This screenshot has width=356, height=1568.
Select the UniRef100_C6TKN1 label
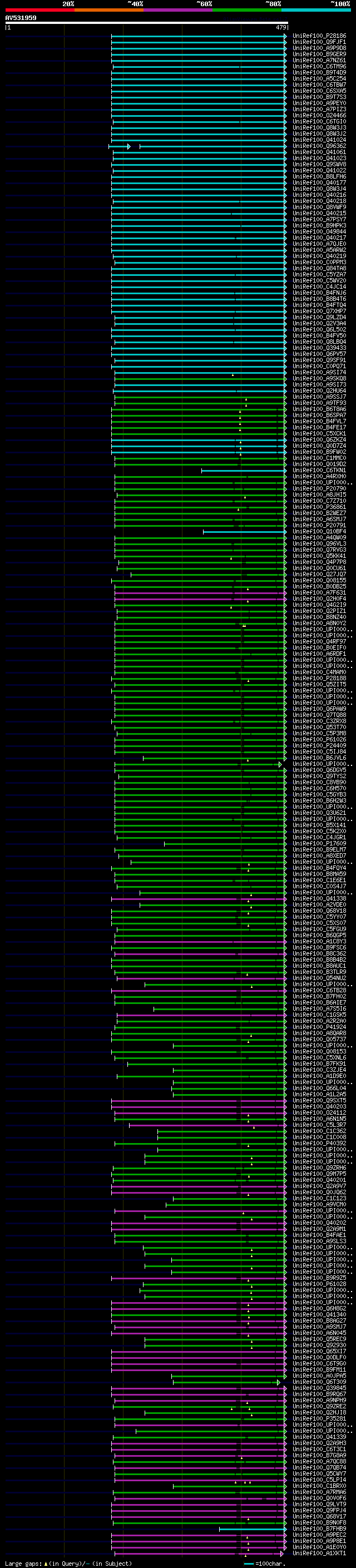[319, 470]
